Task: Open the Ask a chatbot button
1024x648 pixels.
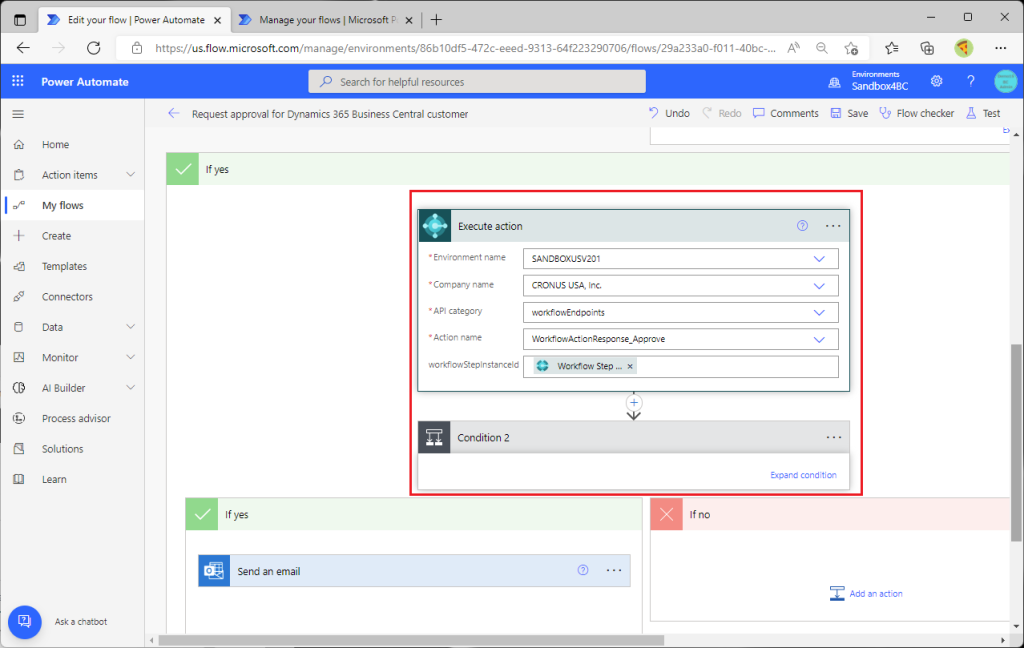Action: (25, 621)
